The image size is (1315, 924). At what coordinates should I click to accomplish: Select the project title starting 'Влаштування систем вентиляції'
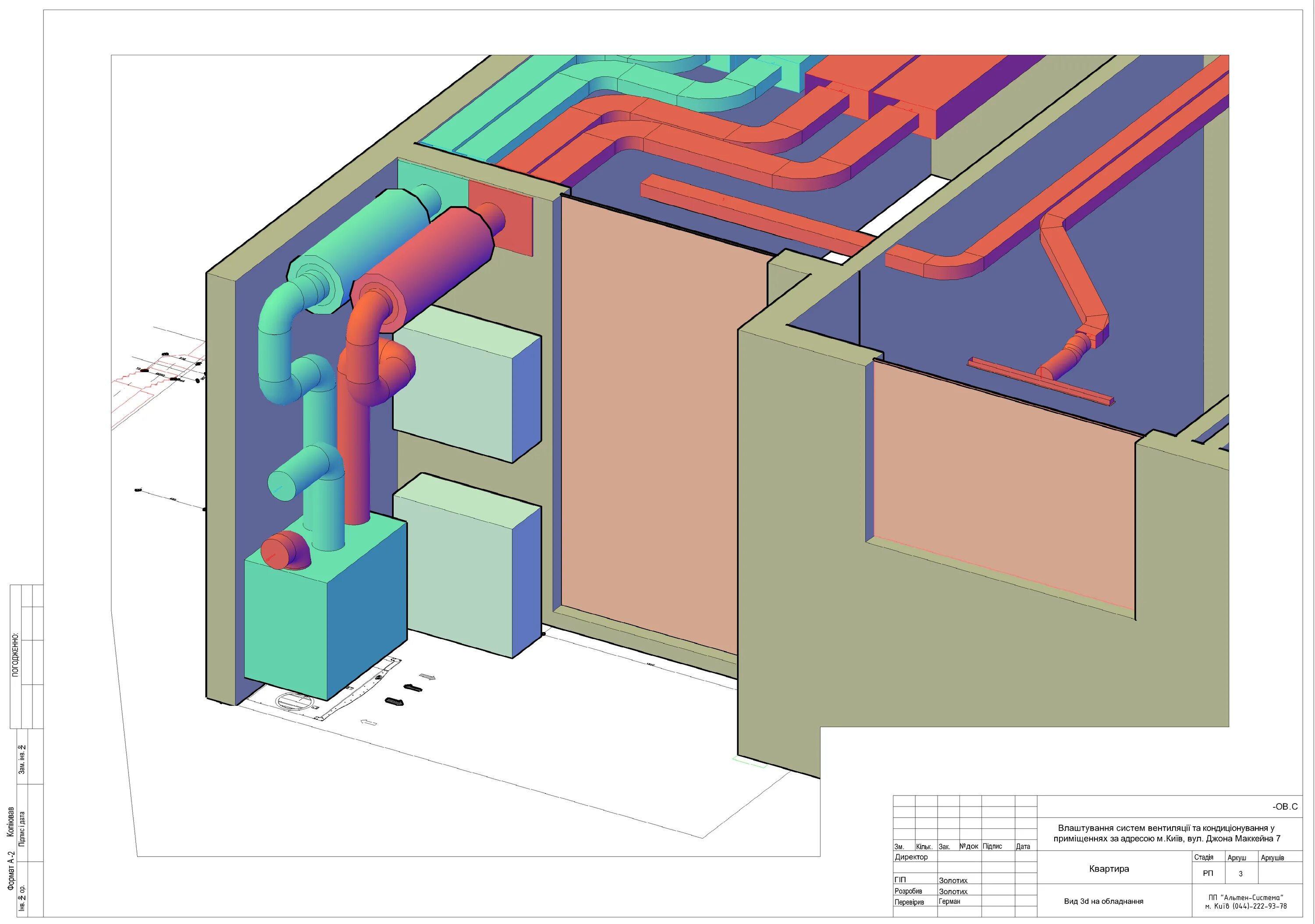pyautogui.click(x=1167, y=834)
